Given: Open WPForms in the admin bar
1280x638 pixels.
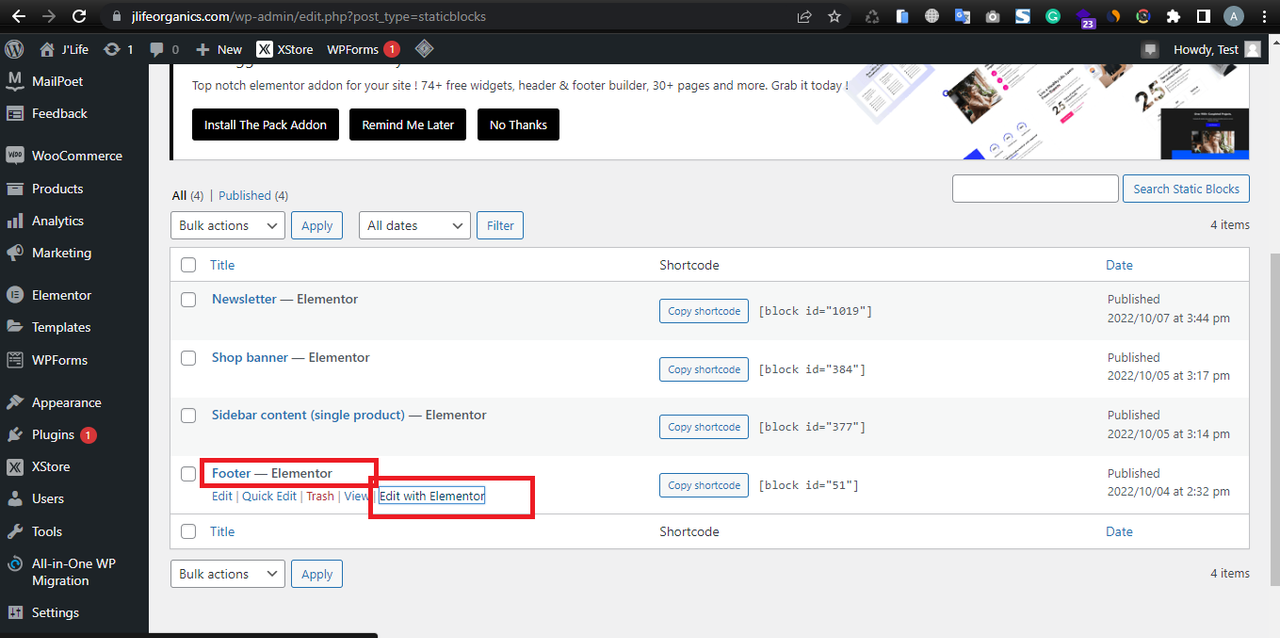Looking at the screenshot, I should pyautogui.click(x=363, y=49).
